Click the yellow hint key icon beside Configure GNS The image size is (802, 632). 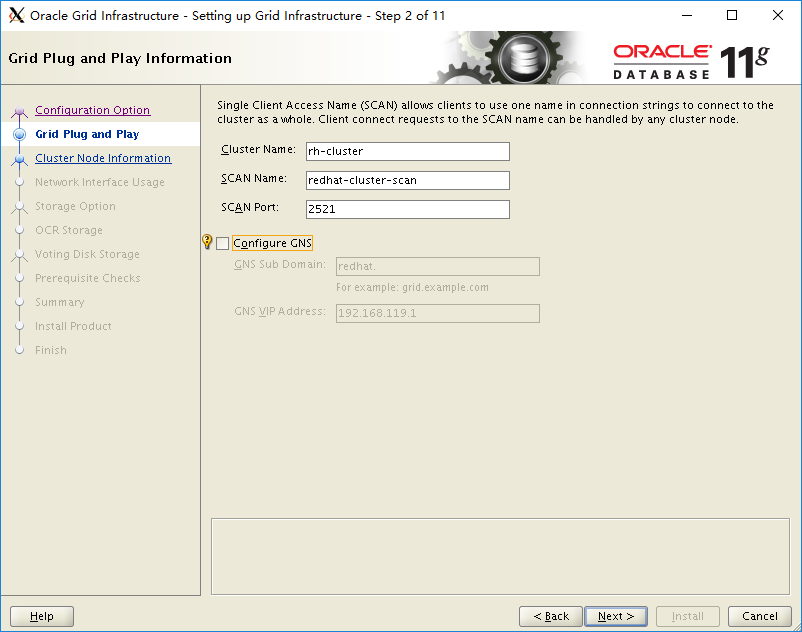point(207,241)
